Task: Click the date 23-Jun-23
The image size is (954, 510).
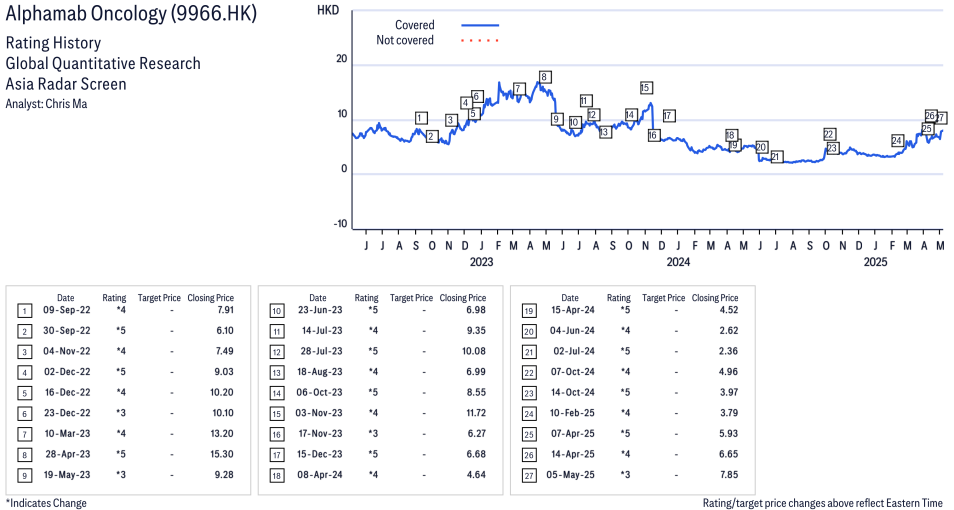Action: coord(319,310)
